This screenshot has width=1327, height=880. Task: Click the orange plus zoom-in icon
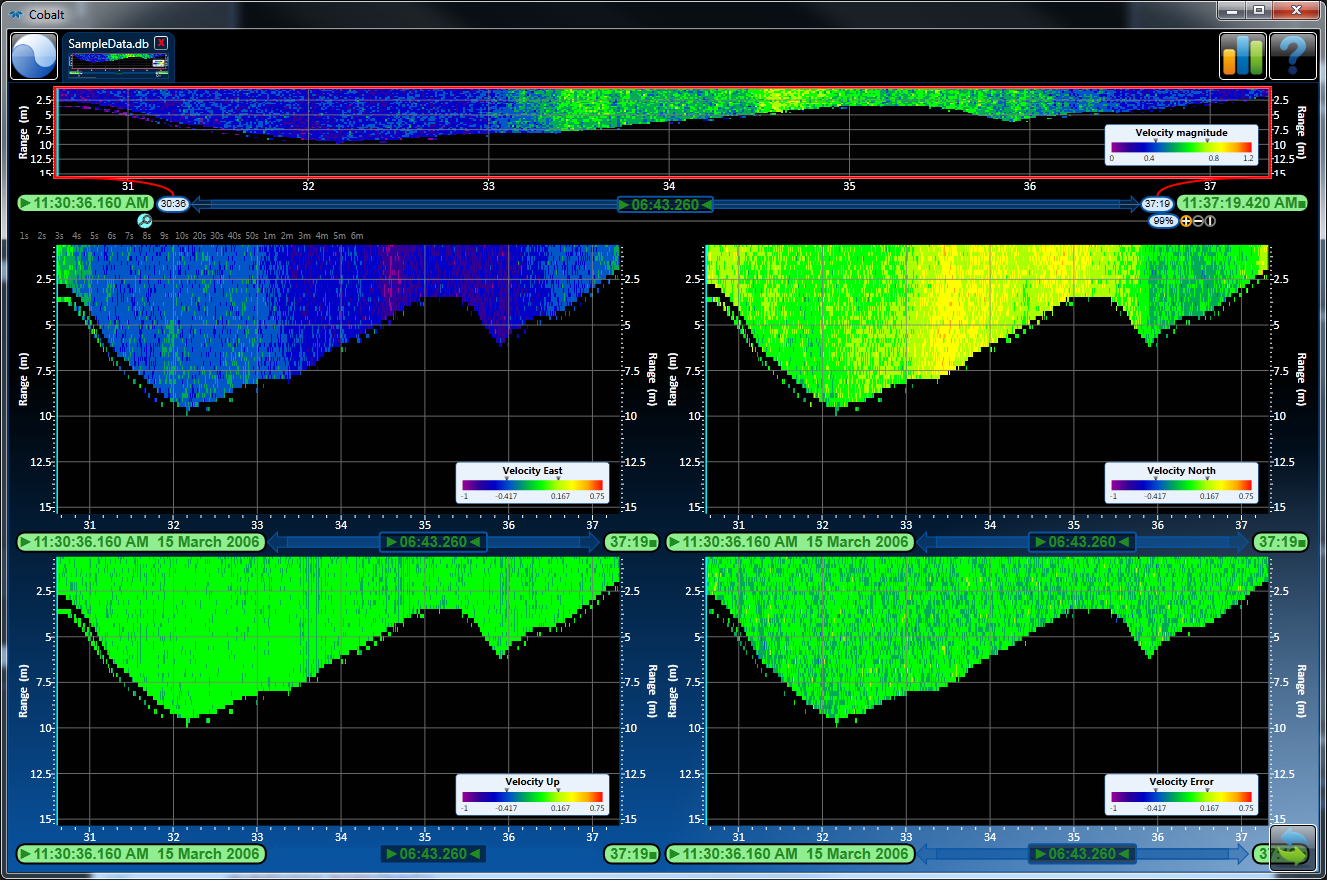pos(1186,221)
